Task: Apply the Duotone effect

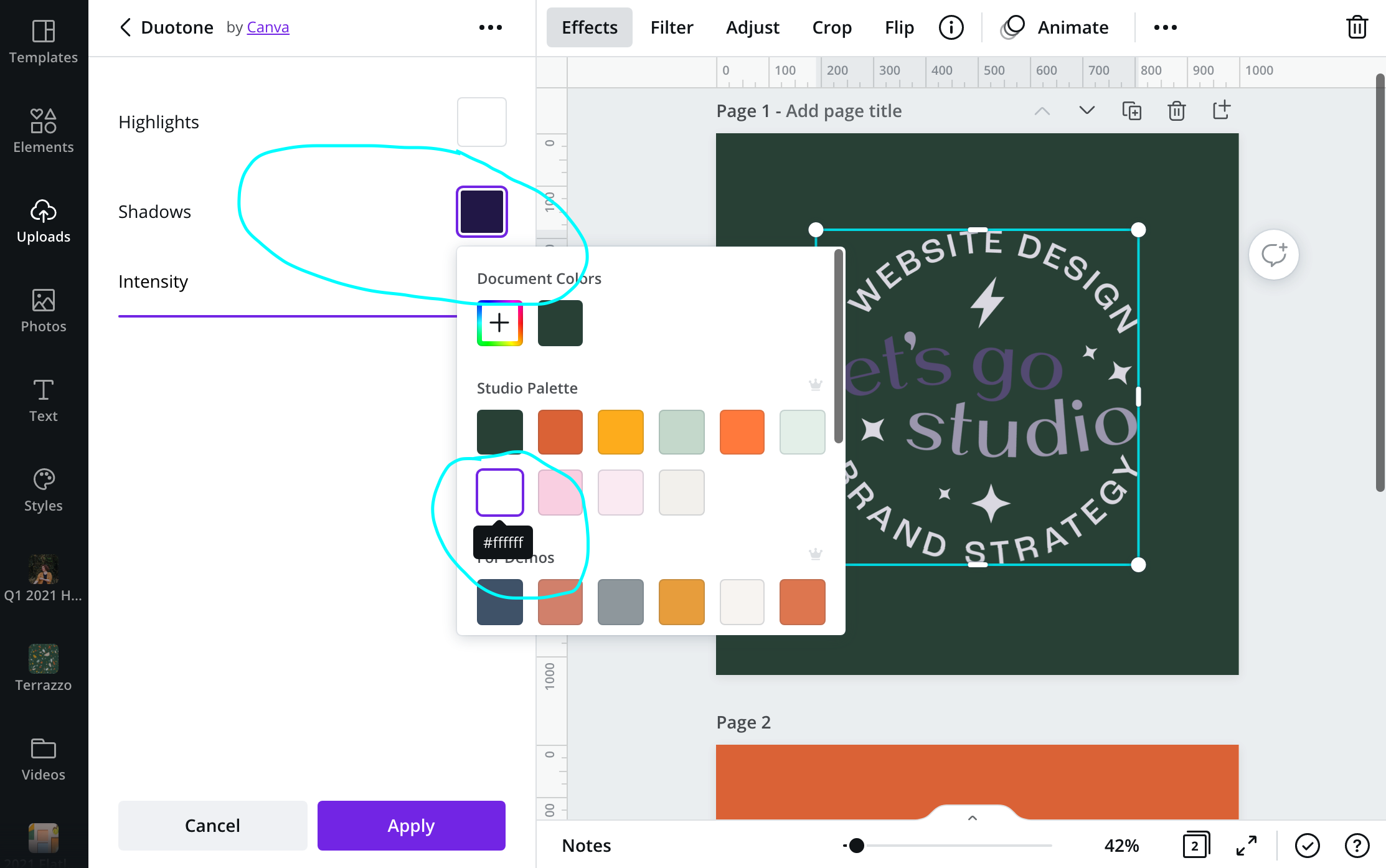Action: tap(411, 825)
